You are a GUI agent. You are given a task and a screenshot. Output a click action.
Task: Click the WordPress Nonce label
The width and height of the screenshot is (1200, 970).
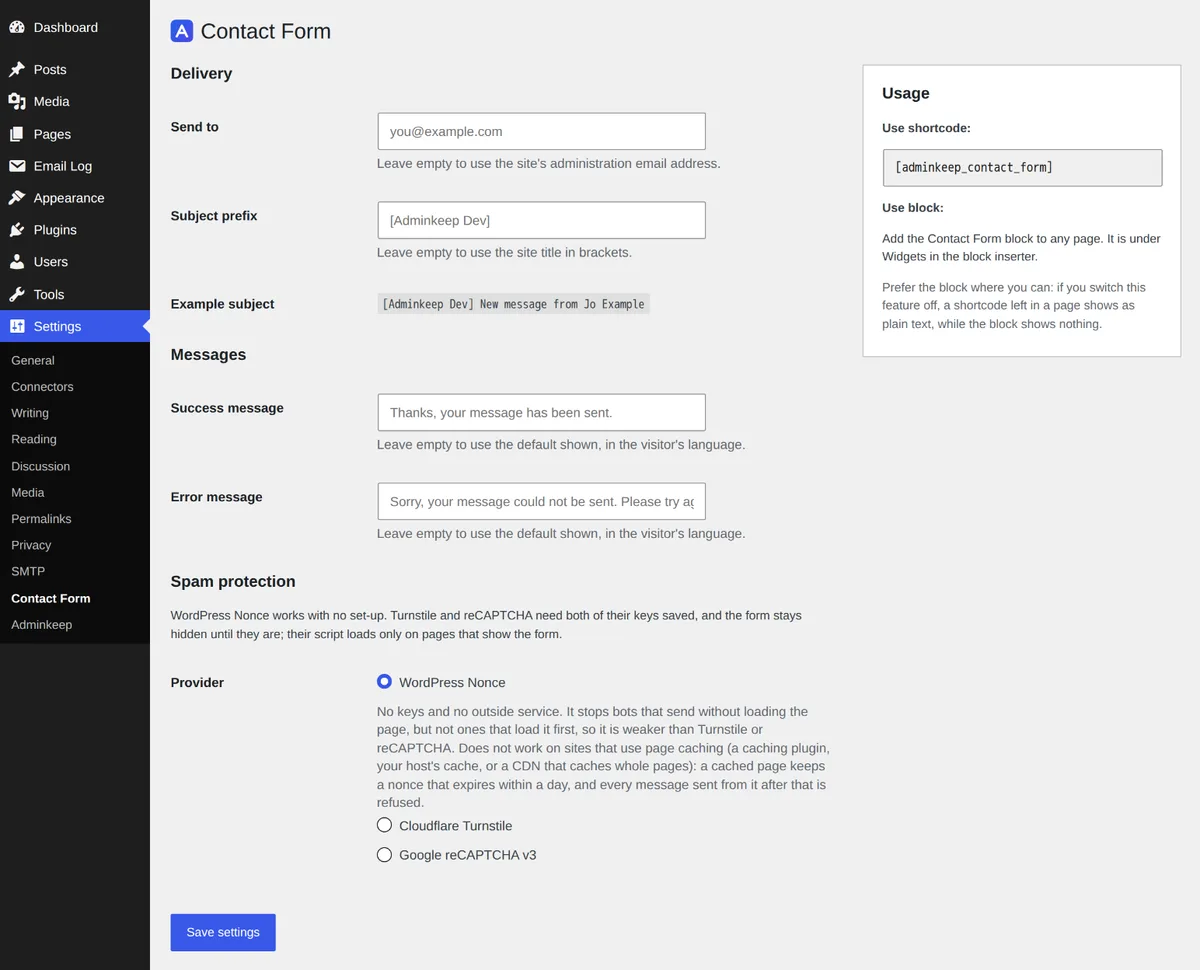click(x=452, y=682)
